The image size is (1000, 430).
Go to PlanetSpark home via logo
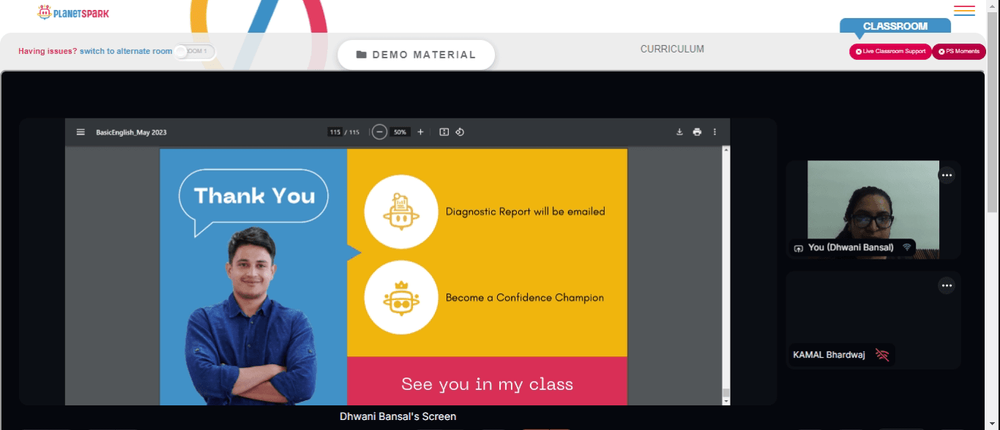click(73, 12)
